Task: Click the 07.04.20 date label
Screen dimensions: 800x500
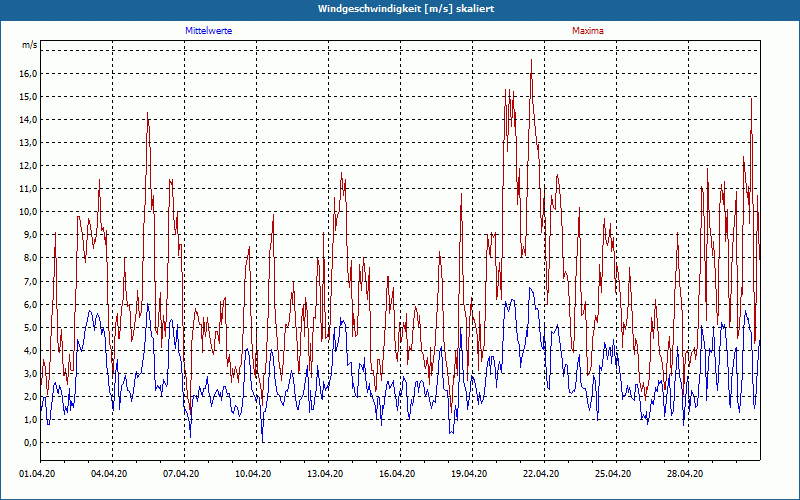Action: pyautogui.click(x=181, y=474)
